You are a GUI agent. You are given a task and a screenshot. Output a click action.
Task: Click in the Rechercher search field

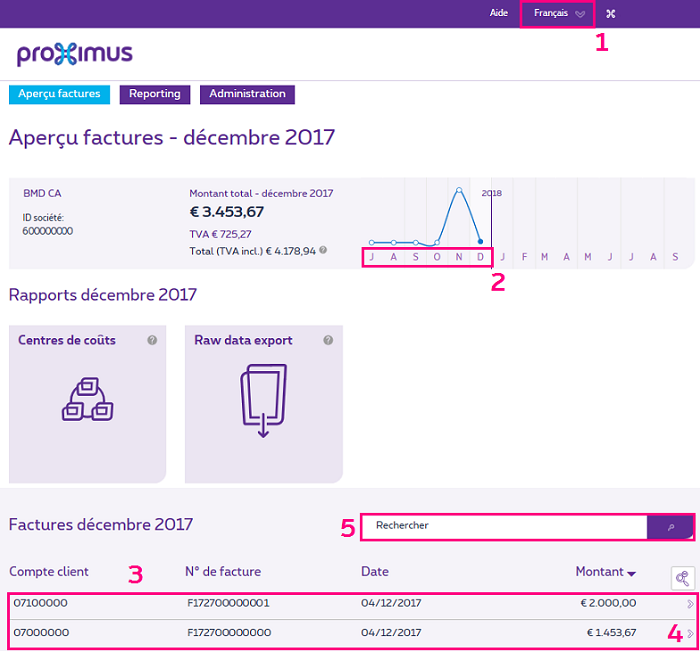click(505, 526)
